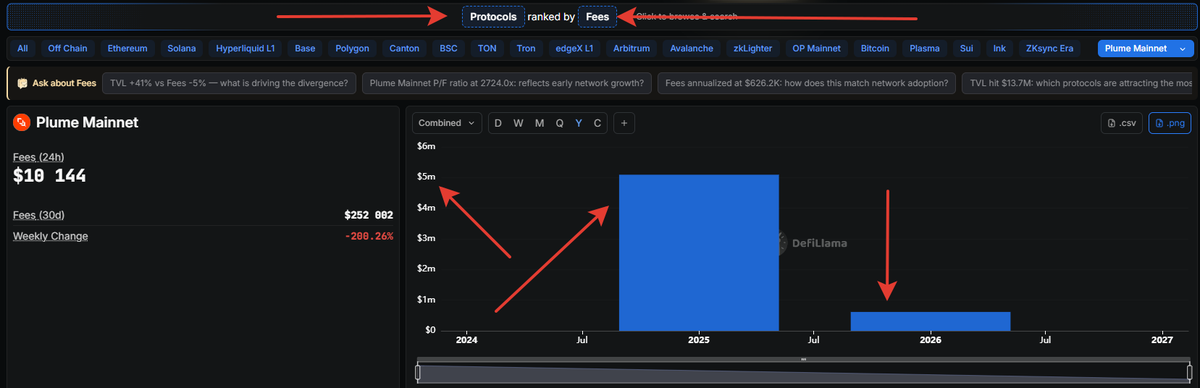Set chart interval to quarterly (Q)

coord(559,123)
